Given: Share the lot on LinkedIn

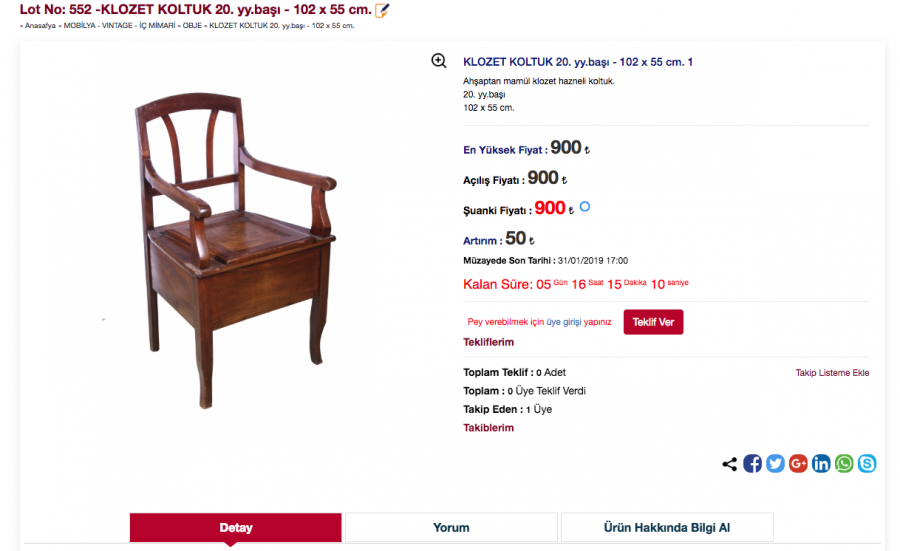Looking at the screenshot, I should [x=821, y=463].
